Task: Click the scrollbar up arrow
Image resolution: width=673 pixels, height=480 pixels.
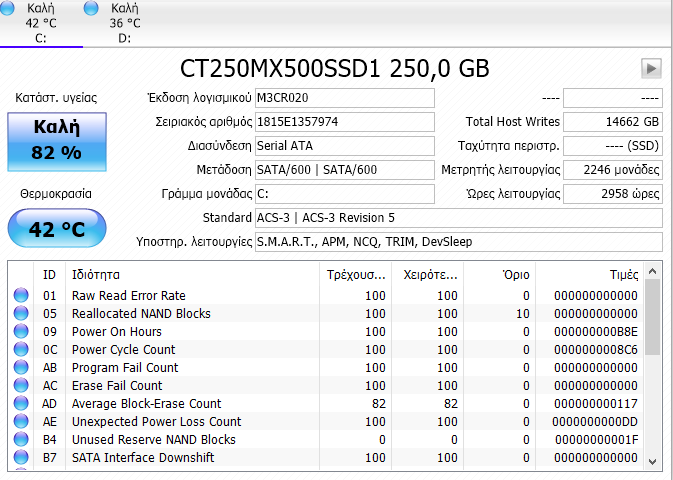Action: (x=652, y=271)
